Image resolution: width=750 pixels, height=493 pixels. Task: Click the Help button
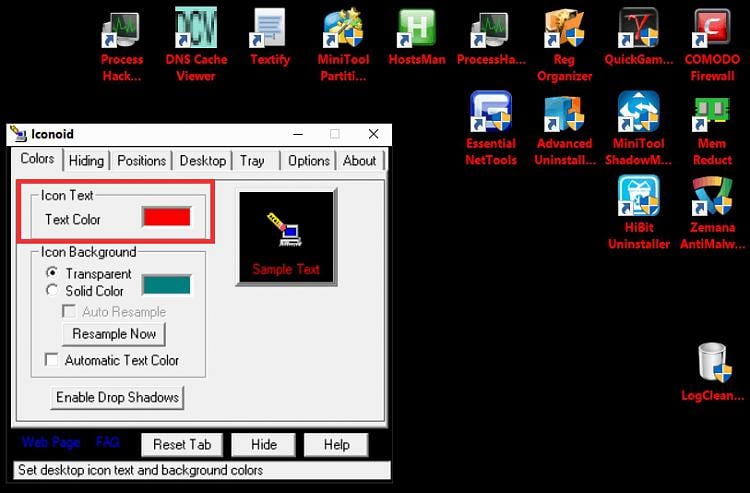336,445
